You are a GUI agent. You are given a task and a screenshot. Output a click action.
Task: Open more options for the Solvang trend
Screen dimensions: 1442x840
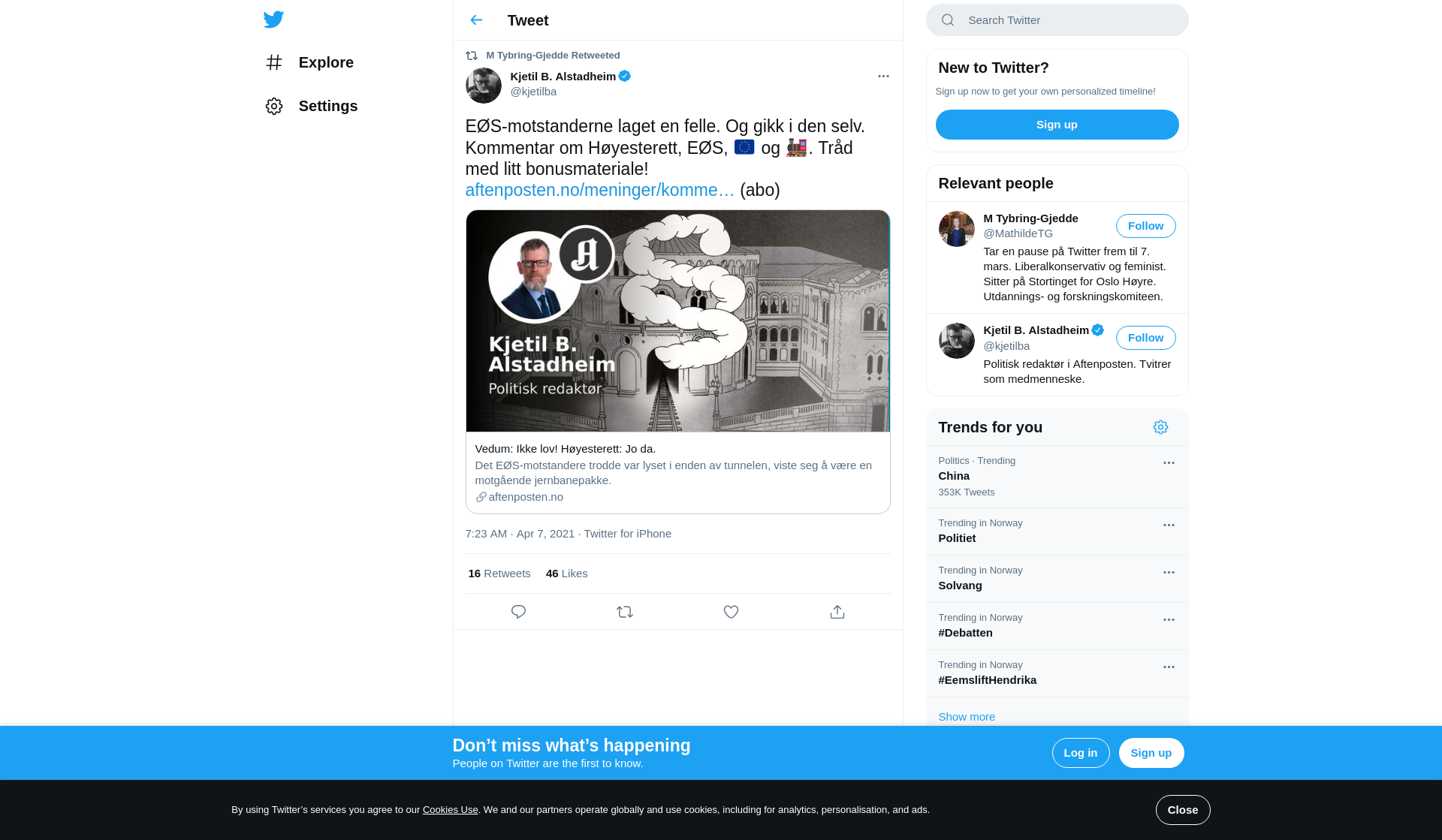[1169, 573]
